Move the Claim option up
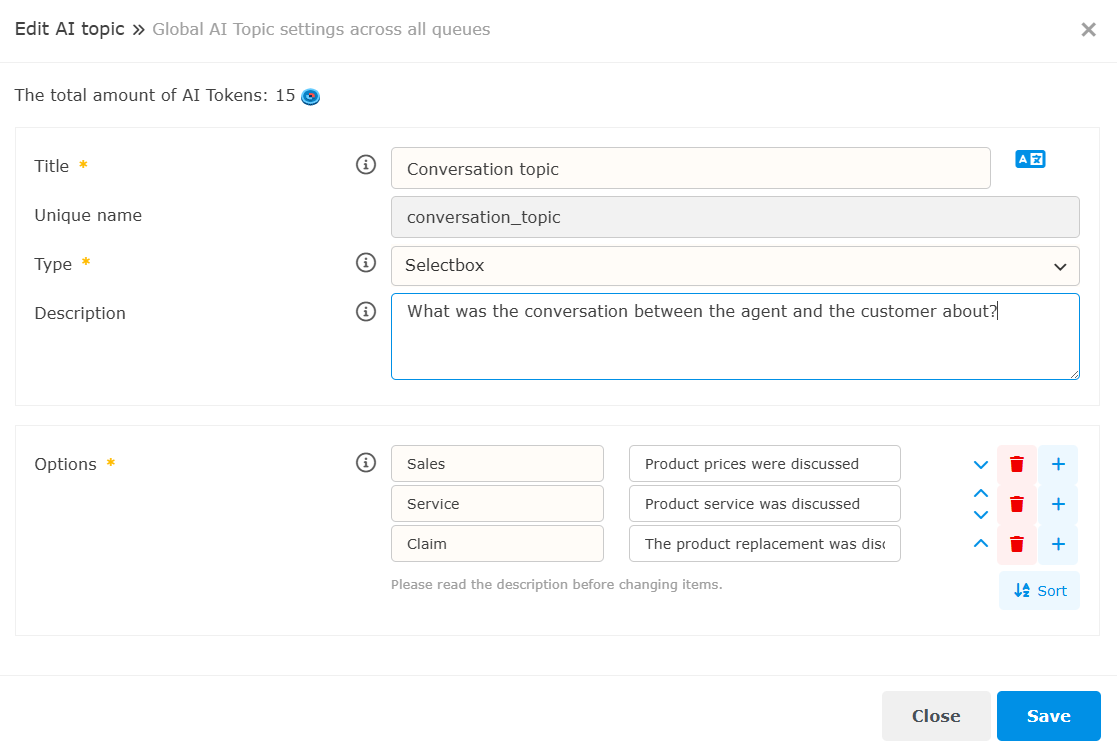The width and height of the screenshot is (1117, 753). (981, 544)
